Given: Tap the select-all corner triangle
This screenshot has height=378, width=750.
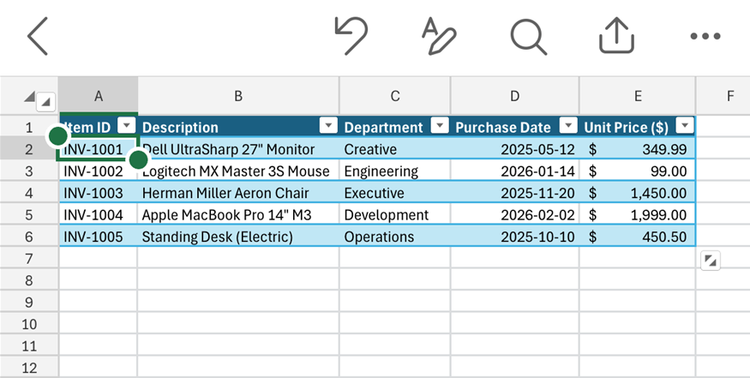Looking at the screenshot, I should (29, 97).
